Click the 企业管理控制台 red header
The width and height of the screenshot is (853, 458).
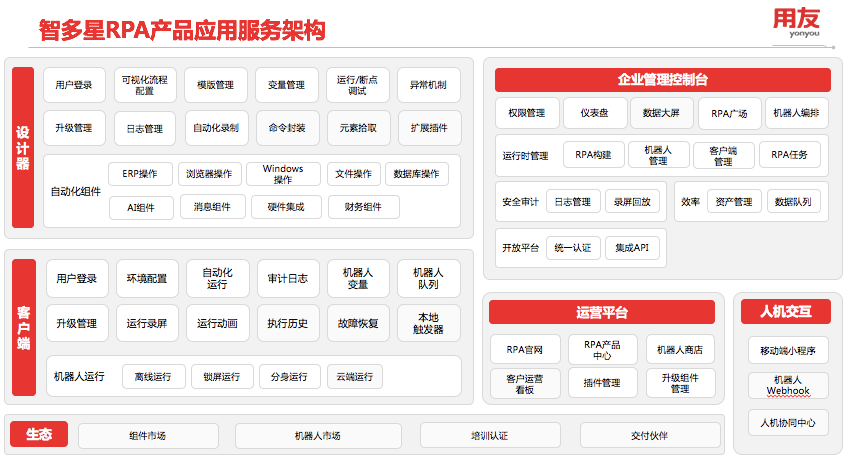coord(663,80)
